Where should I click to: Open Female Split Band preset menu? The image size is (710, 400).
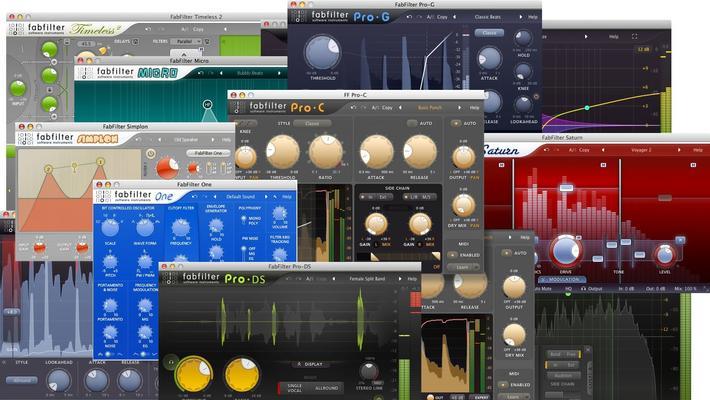pyautogui.click(x=367, y=279)
